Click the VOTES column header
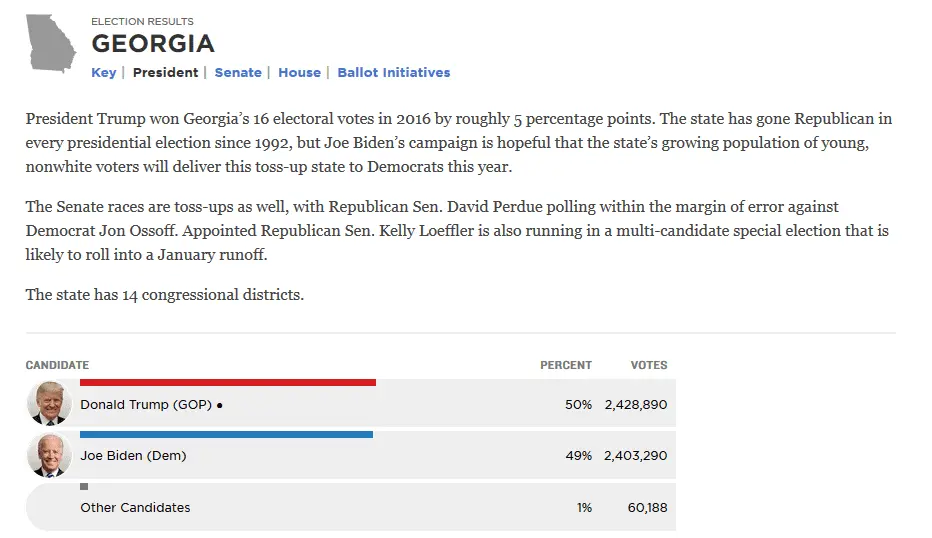 pyautogui.click(x=648, y=365)
